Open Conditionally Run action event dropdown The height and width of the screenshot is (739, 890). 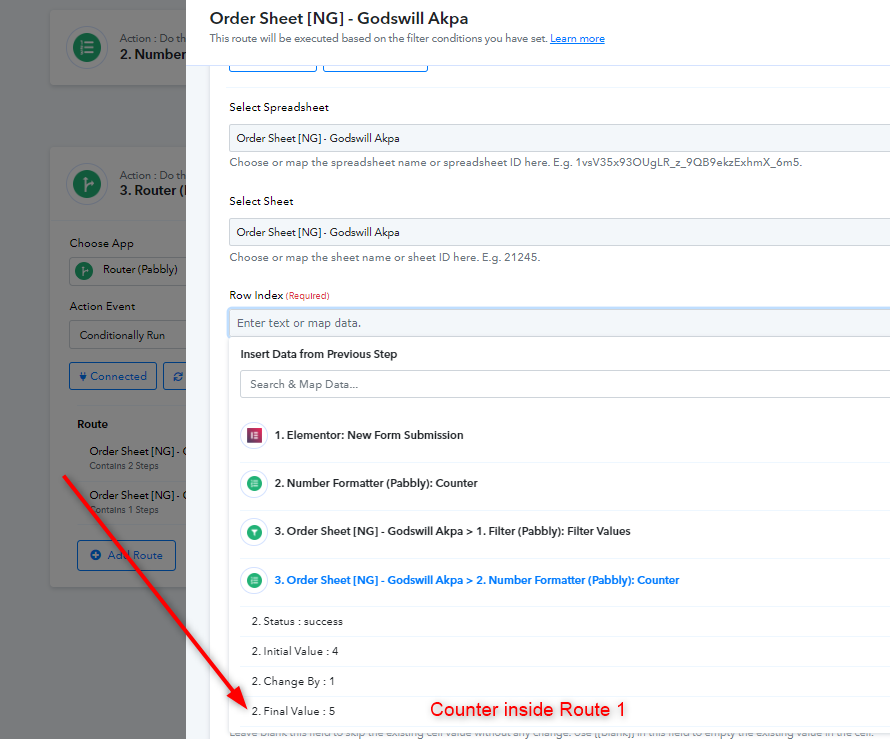128,335
